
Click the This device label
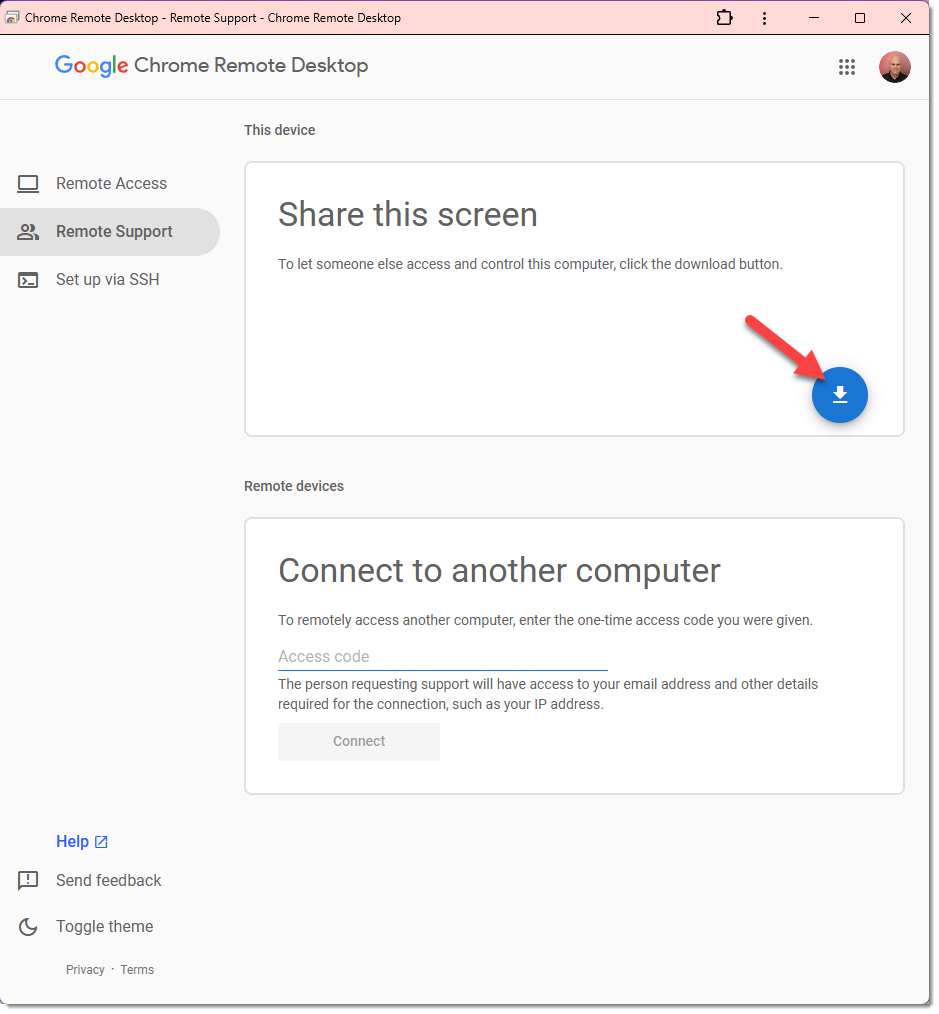[x=281, y=131]
